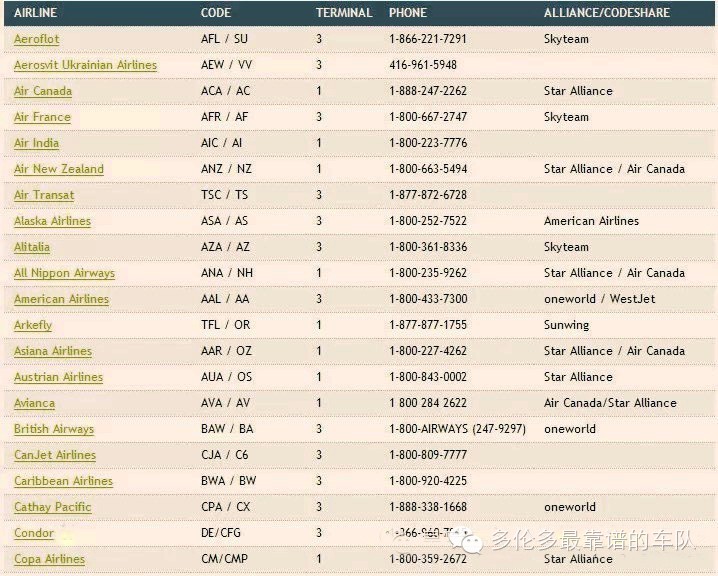Click the Sunwing alliance cell
Image resolution: width=718 pixels, height=576 pixels.
566,325
